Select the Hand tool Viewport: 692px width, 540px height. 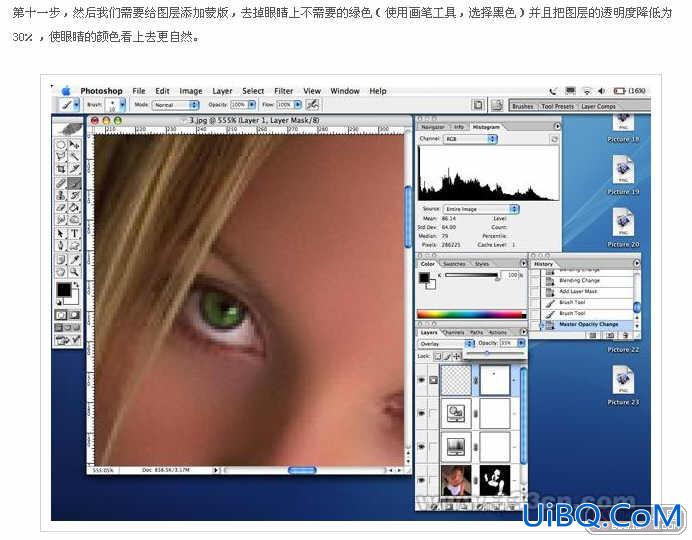pos(61,272)
